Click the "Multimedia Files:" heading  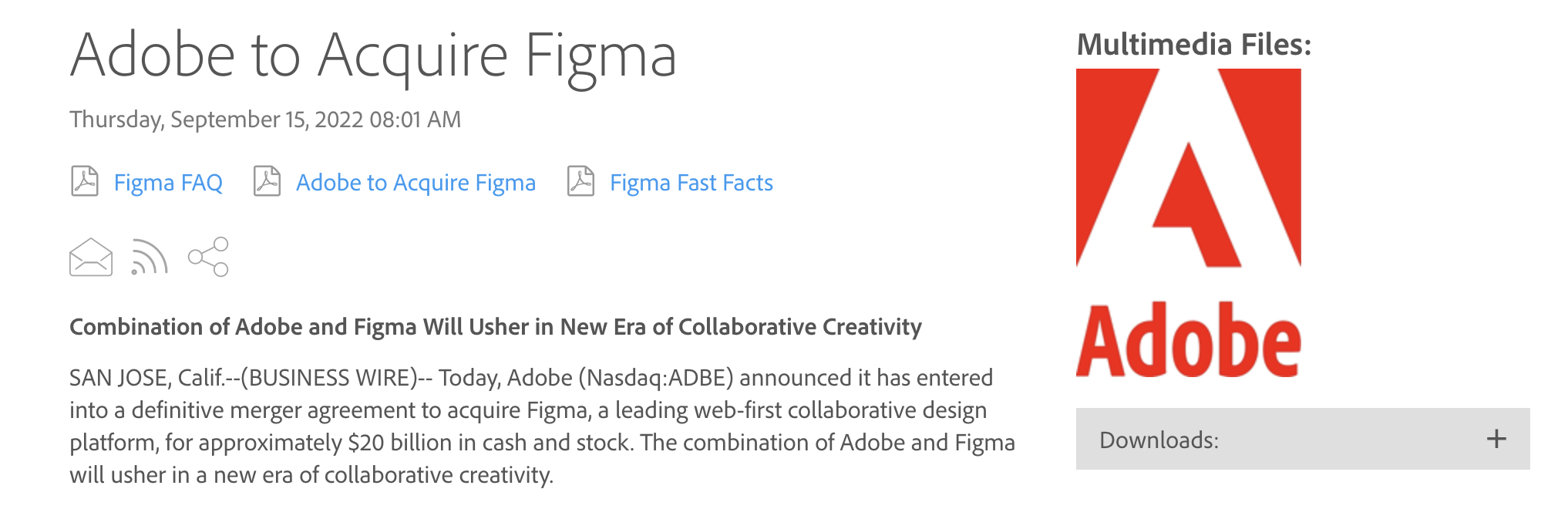pyautogui.click(x=1193, y=44)
